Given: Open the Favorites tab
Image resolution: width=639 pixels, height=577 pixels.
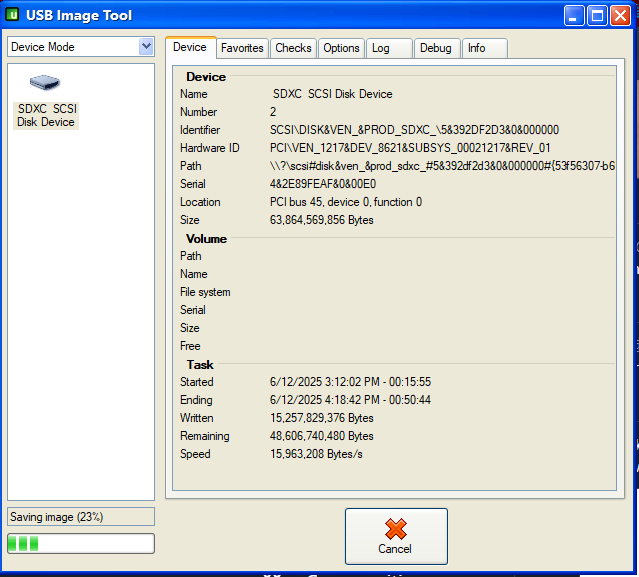Looking at the screenshot, I should (242, 48).
